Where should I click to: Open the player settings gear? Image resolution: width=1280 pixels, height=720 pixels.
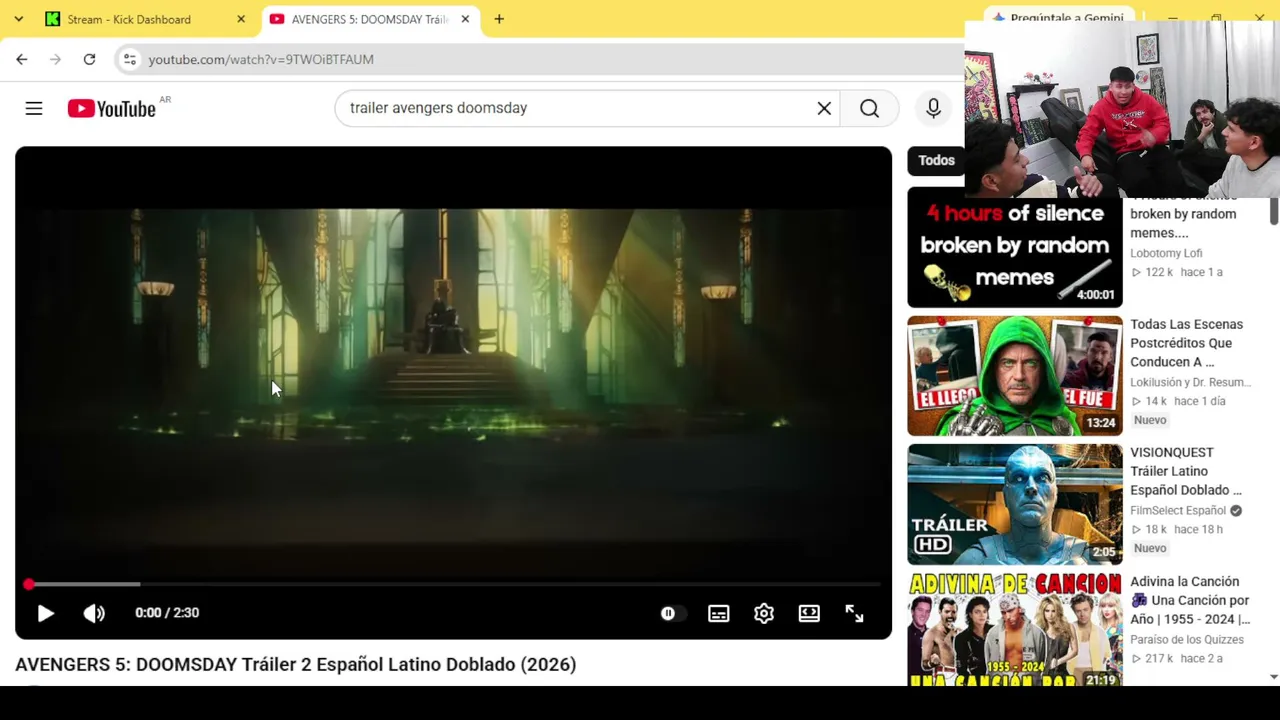(x=764, y=613)
